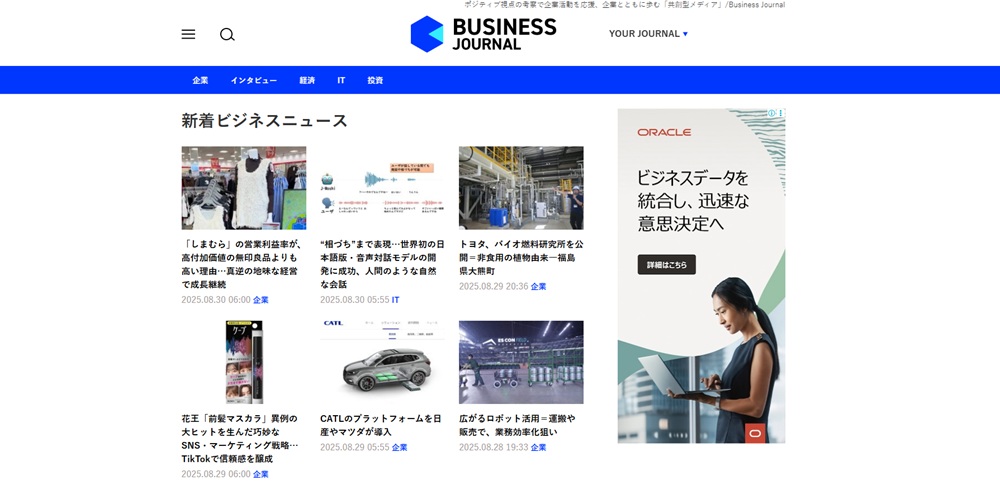Click the Oracle logo in the advertisement
Screen dimensions: 1000x485
tap(664, 132)
